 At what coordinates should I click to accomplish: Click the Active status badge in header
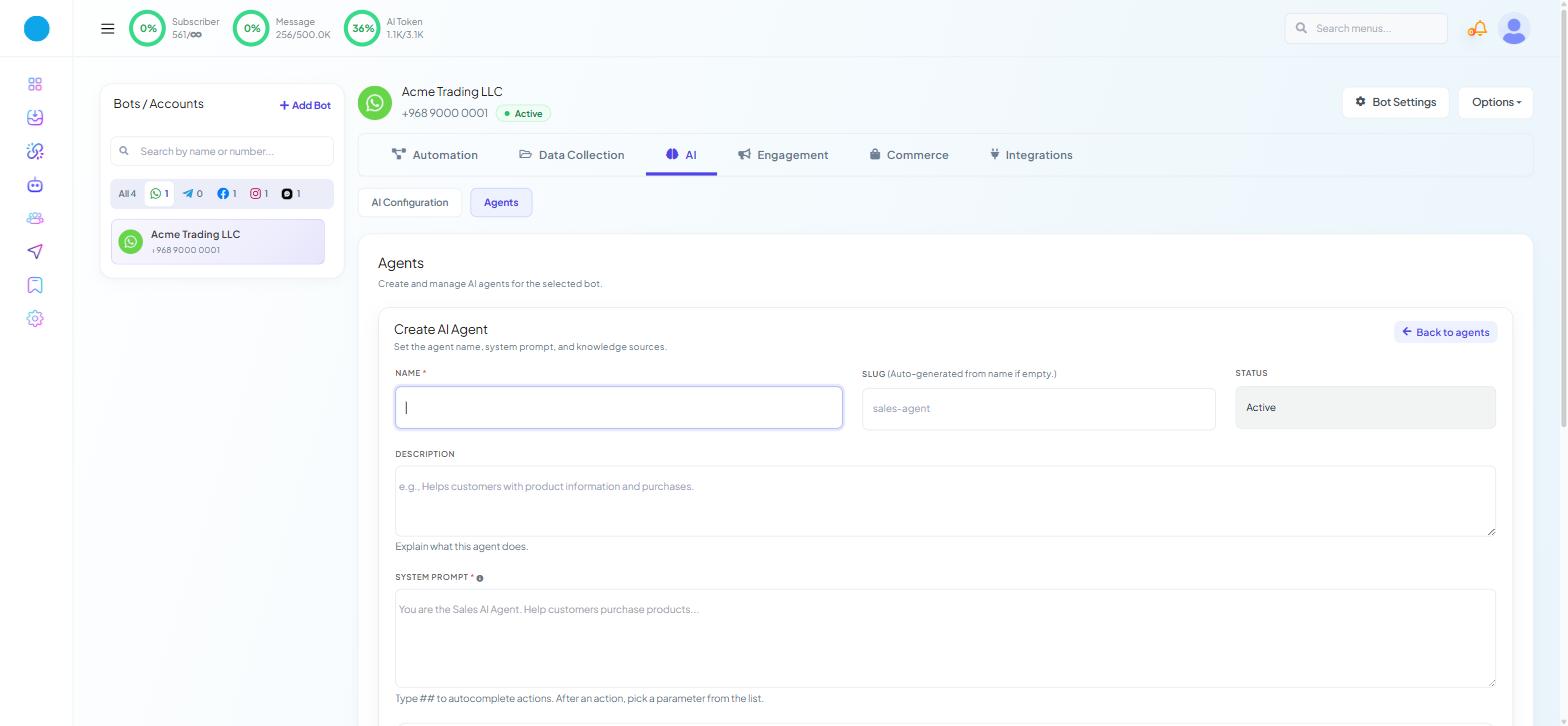pyautogui.click(x=523, y=114)
